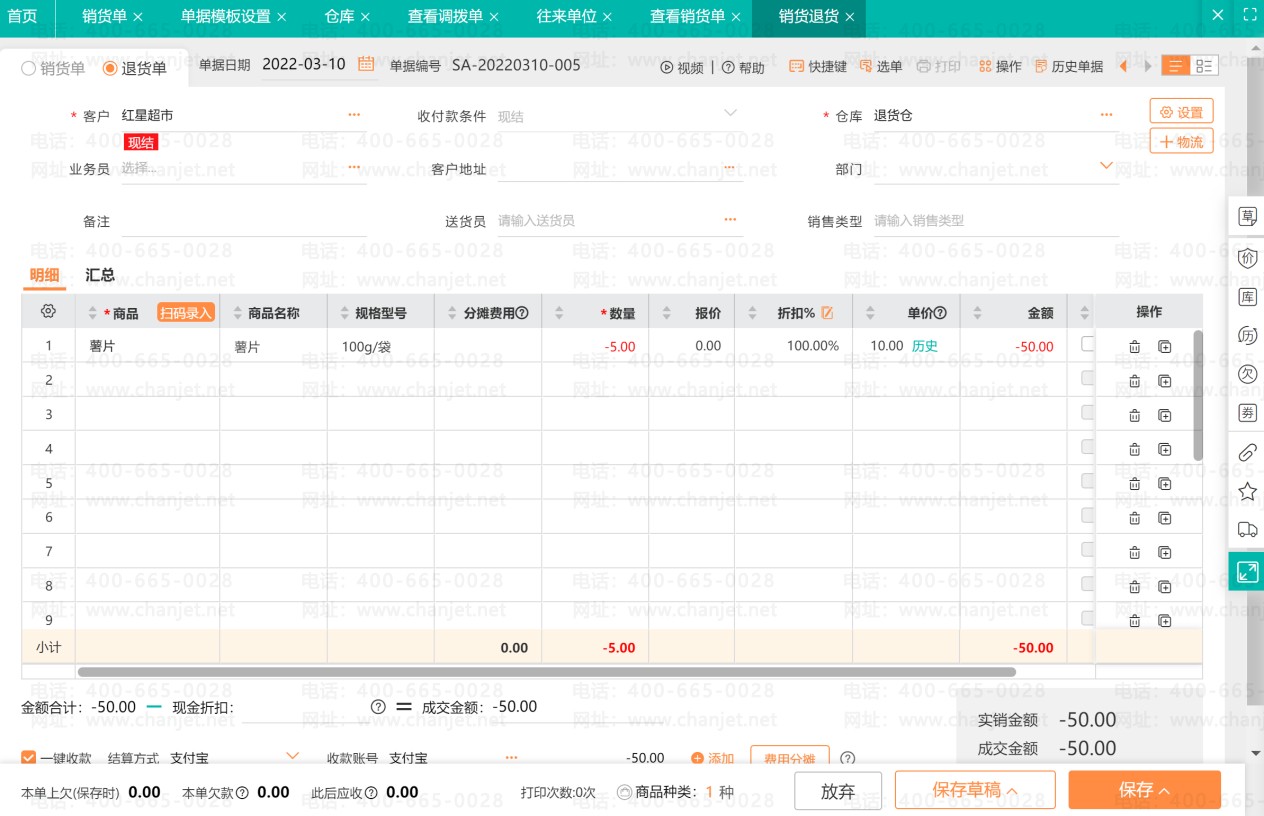This screenshot has height=816, width=1264.
Task: Copy row 1 薯片 with duplicate icon
Action: pos(1165,347)
